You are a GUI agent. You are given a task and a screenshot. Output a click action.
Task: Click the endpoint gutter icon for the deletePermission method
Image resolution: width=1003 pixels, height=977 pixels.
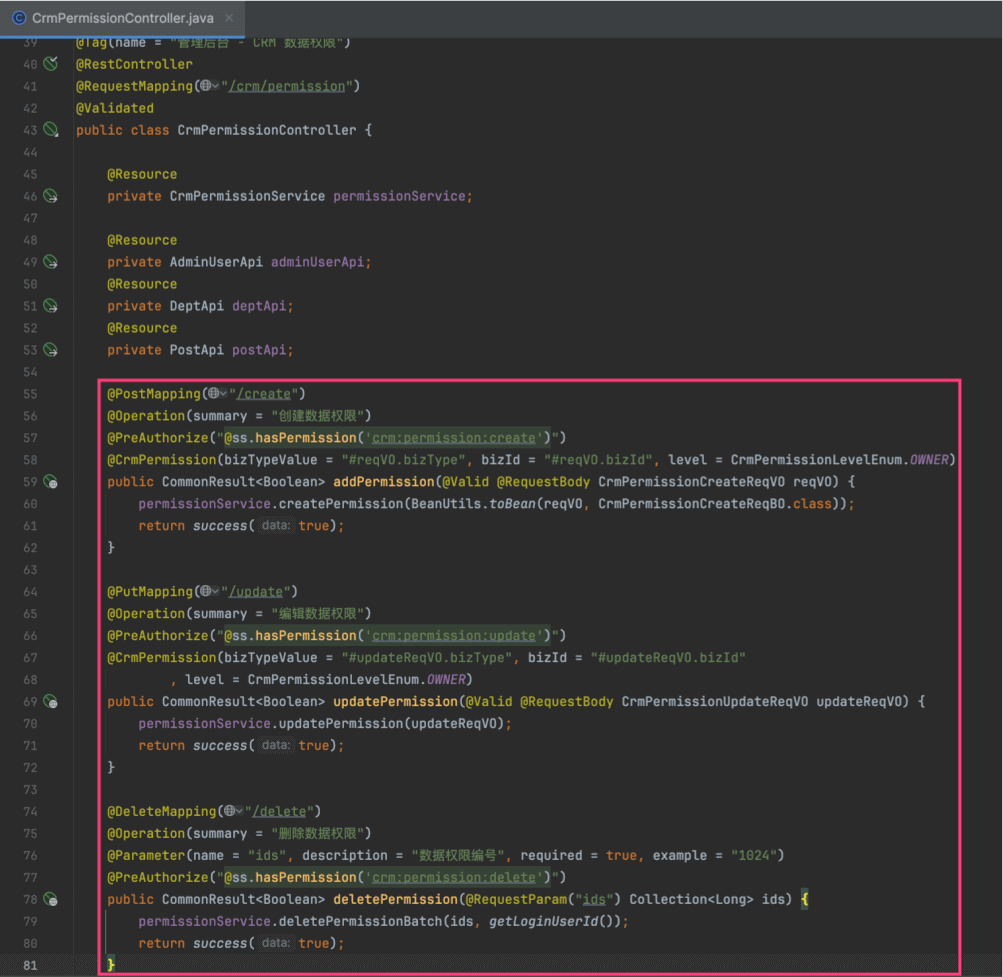pos(51,900)
